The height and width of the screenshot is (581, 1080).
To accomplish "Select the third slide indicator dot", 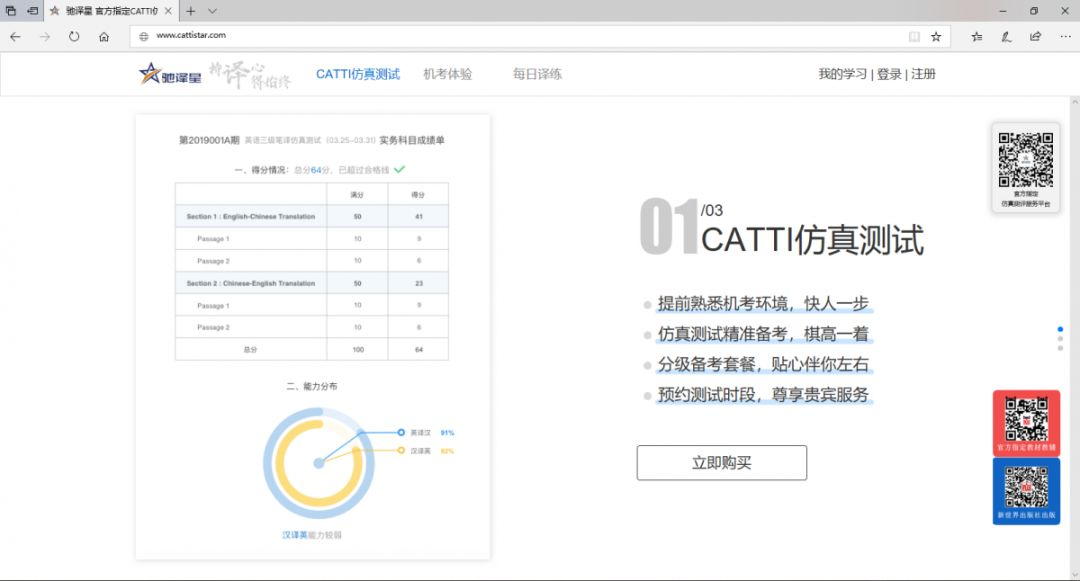I will (x=1060, y=348).
